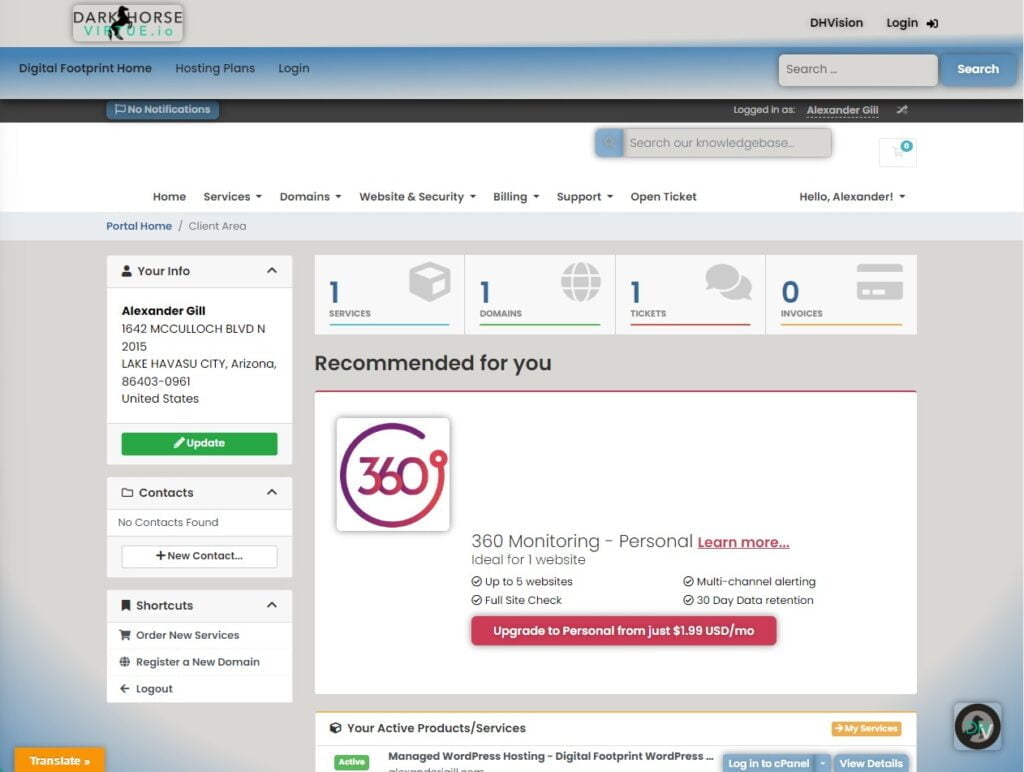Click the Services box icon tile

[430, 281]
